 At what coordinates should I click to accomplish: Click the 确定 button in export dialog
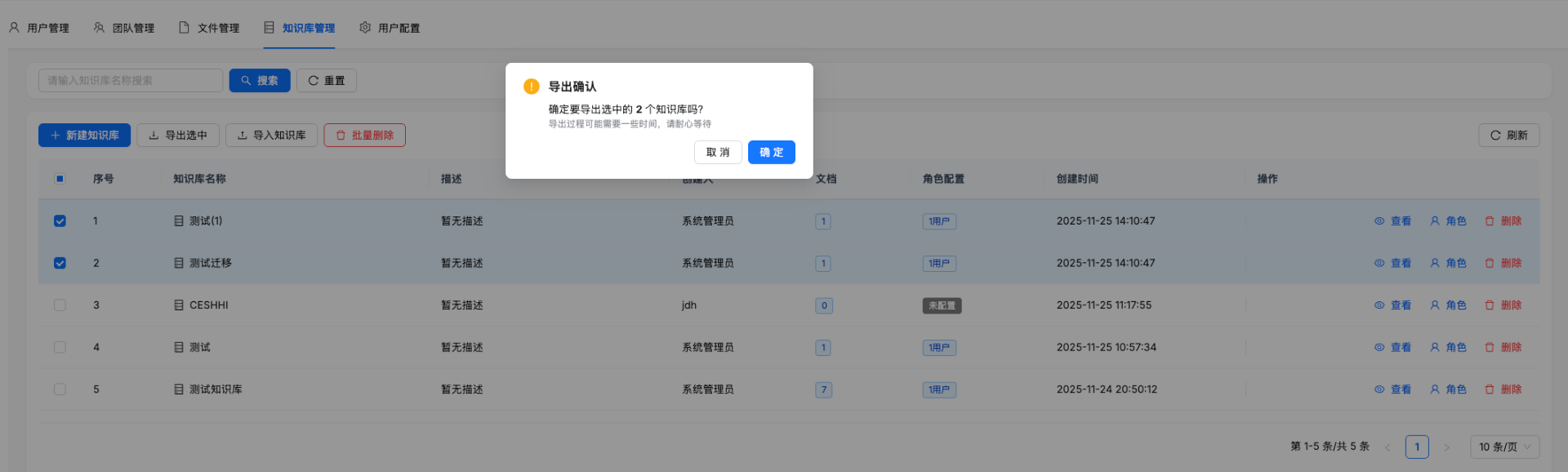pyautogui.click(x=771, y=153)
